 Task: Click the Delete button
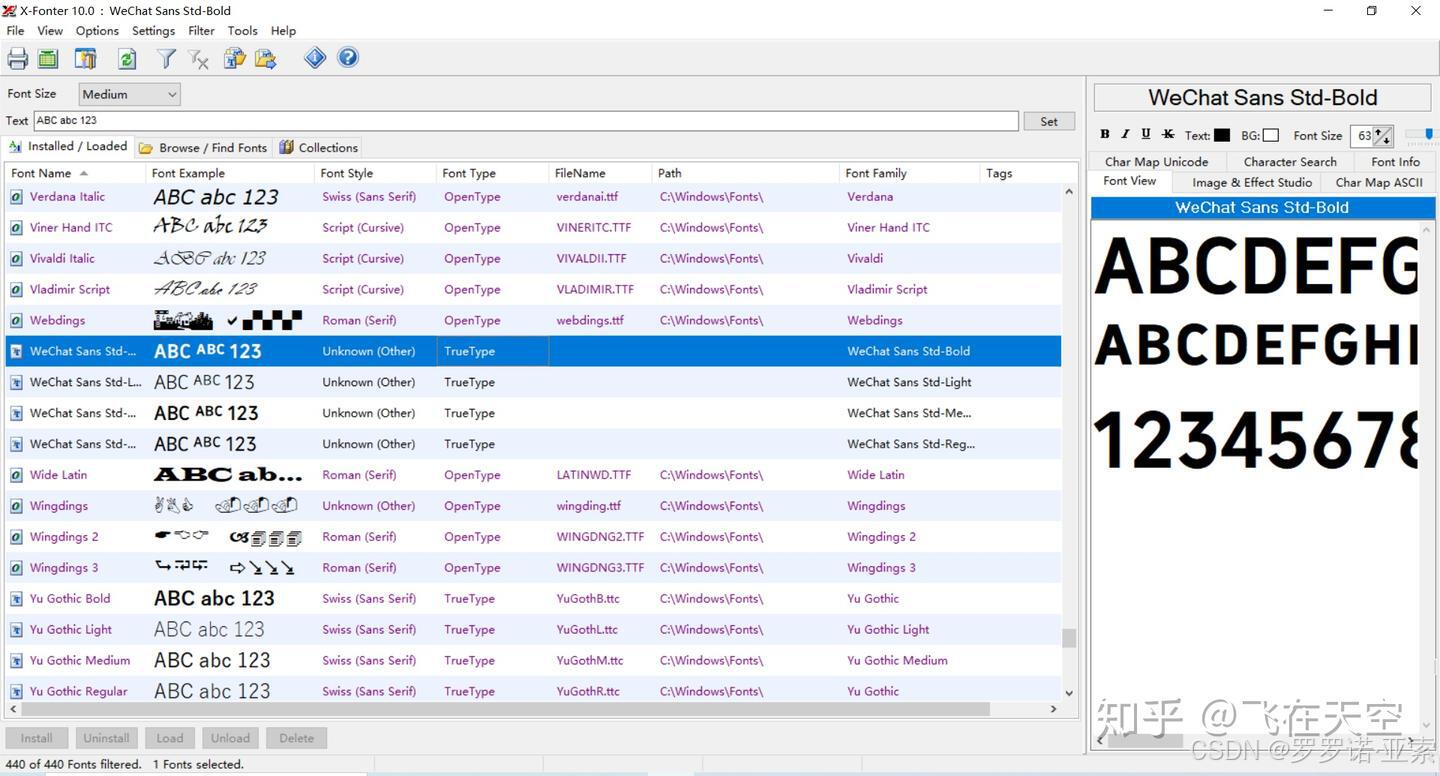296,738
